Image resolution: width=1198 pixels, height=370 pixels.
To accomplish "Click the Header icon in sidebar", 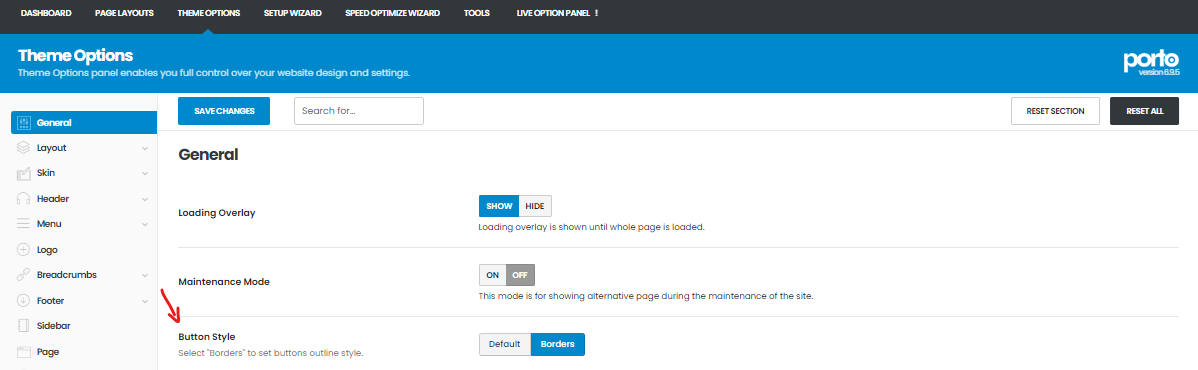I will click(23, 199).
